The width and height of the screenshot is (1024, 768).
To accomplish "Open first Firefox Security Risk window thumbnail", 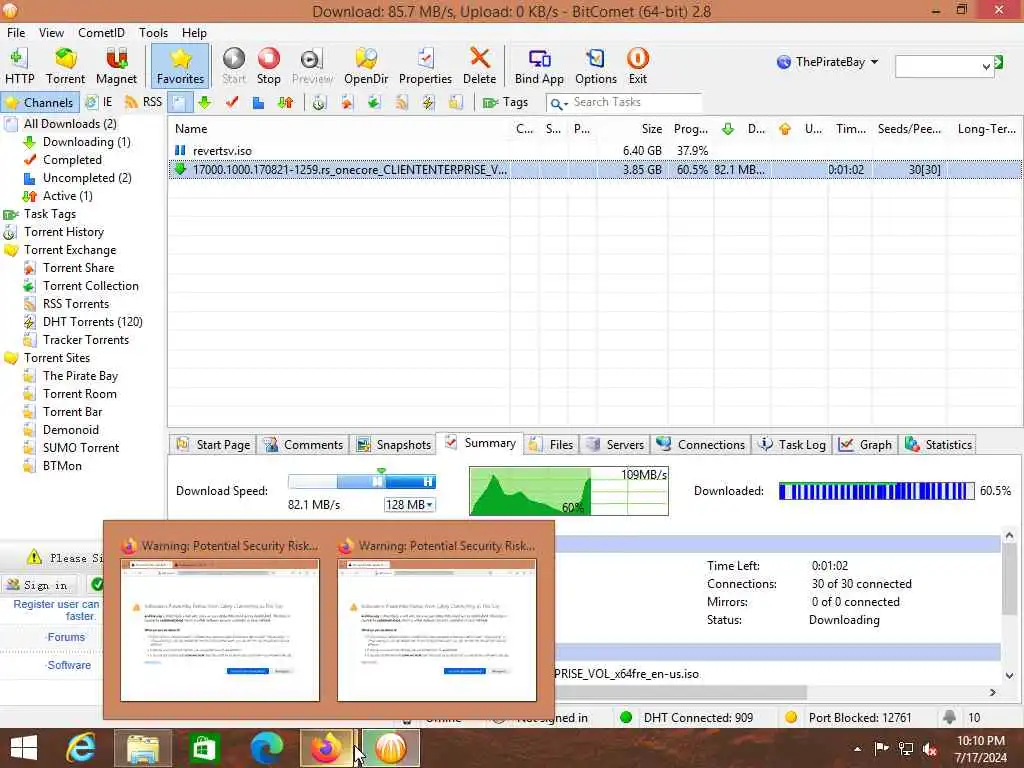I will point(220,619).
